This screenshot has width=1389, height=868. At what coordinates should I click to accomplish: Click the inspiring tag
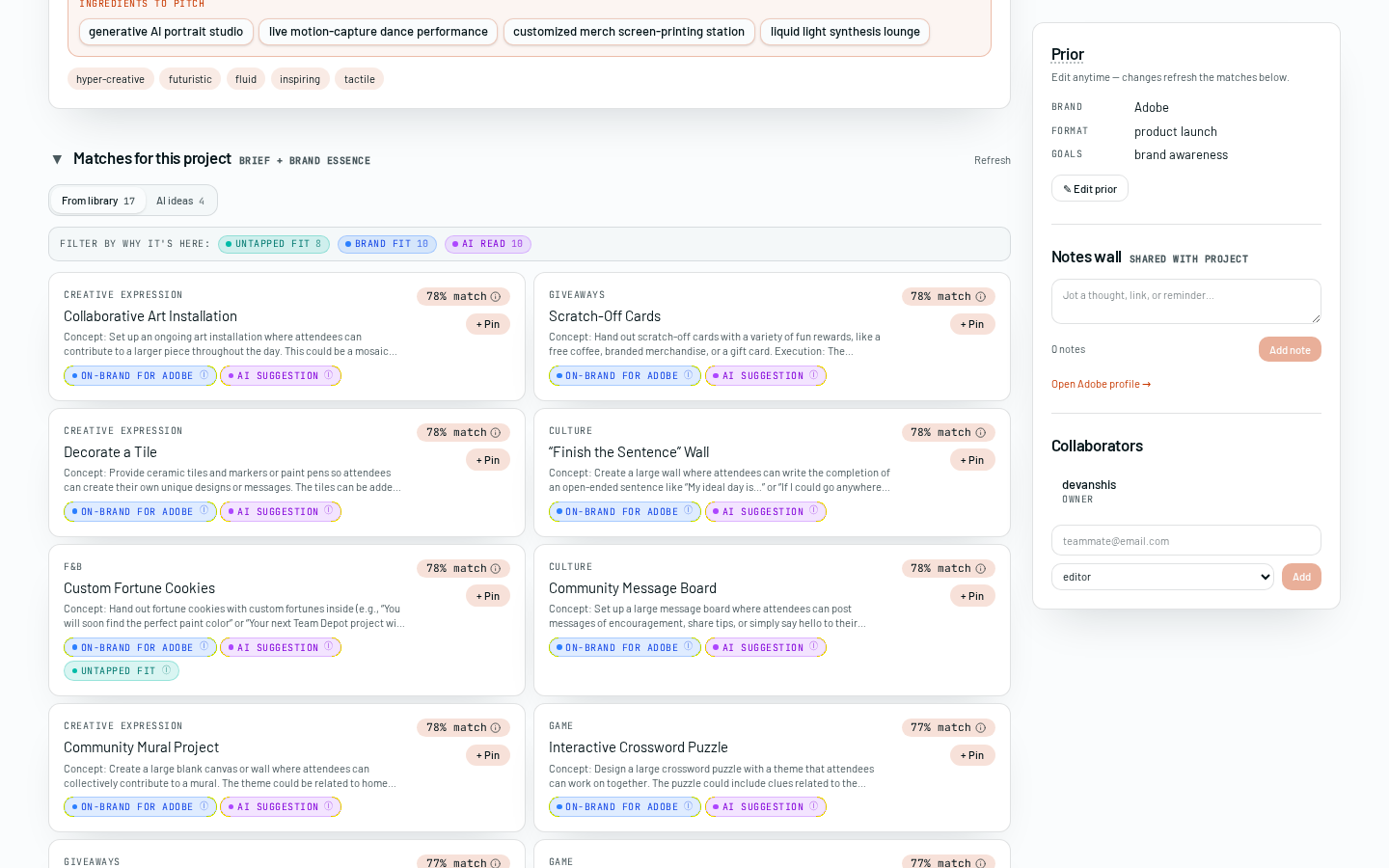(300, 79)
